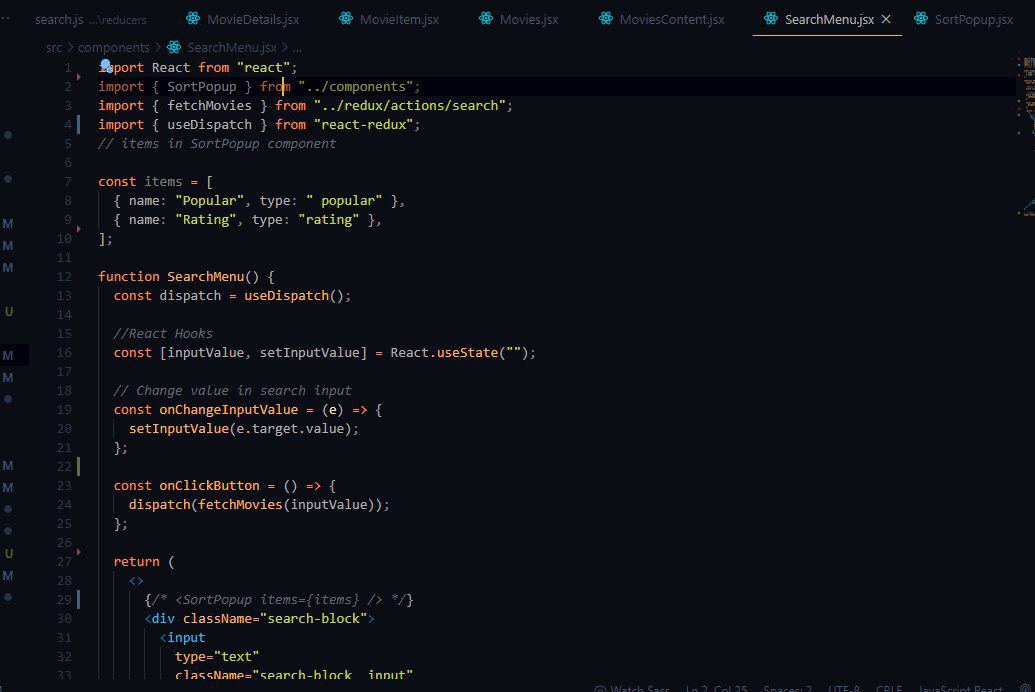This screenshot has width=1035, height=692.
Task: Click the "react" string on line 1
Action: click(263, 67)
